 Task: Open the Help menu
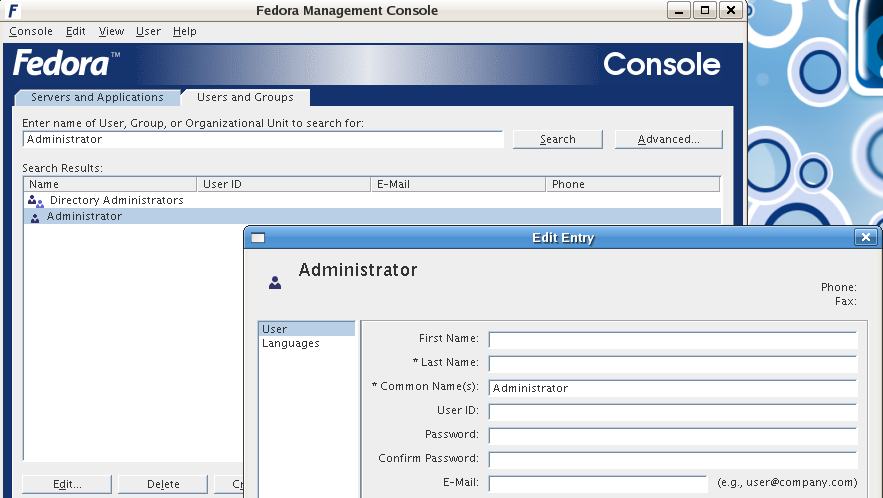185,32
